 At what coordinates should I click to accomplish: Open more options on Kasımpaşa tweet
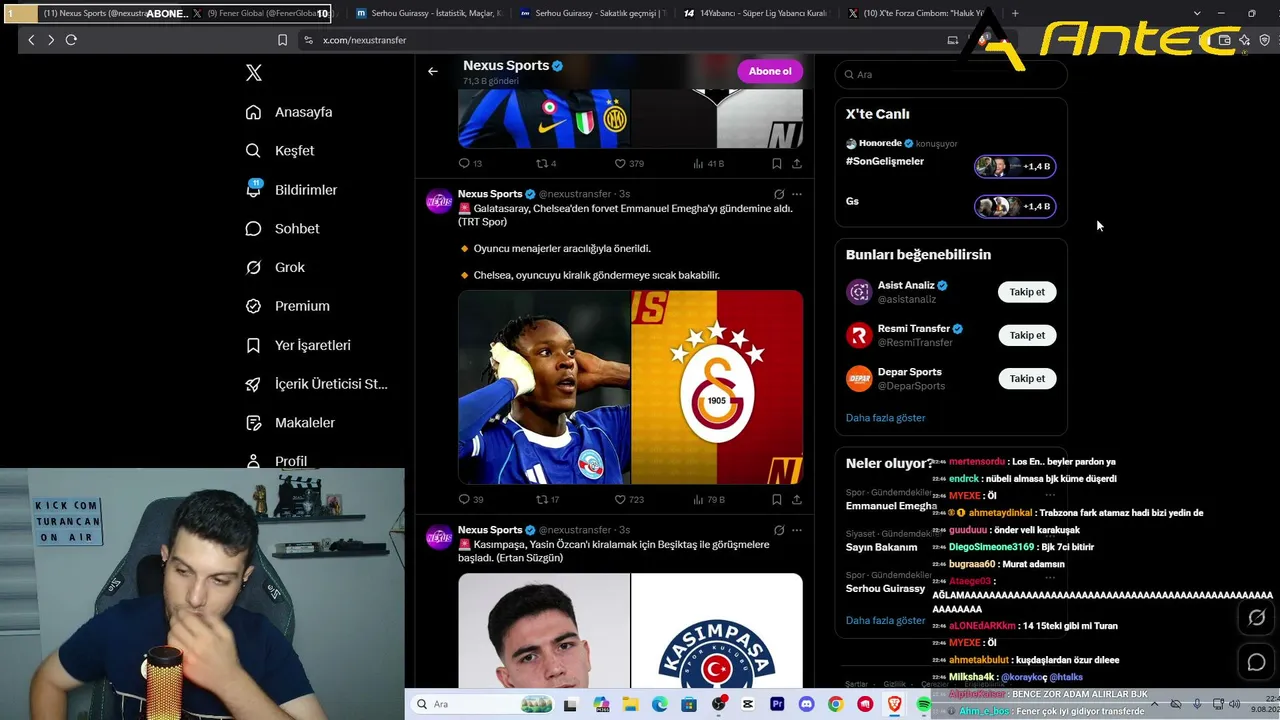[797, 530]
